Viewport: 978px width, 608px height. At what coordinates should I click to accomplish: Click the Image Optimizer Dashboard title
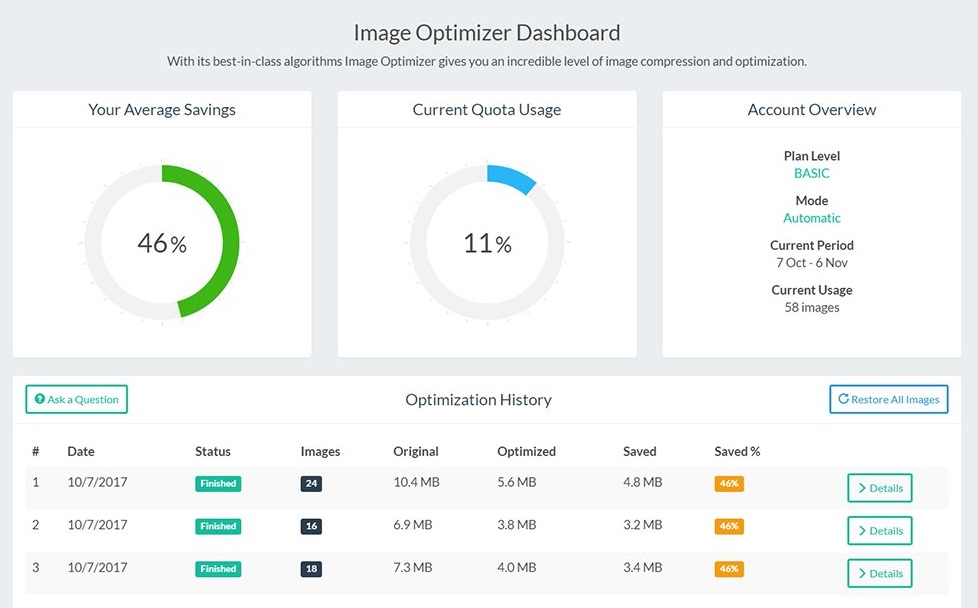click(x=487, y=33)
